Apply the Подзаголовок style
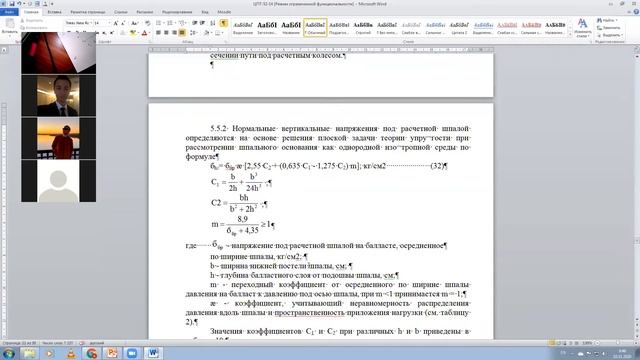 click(339, 27)
